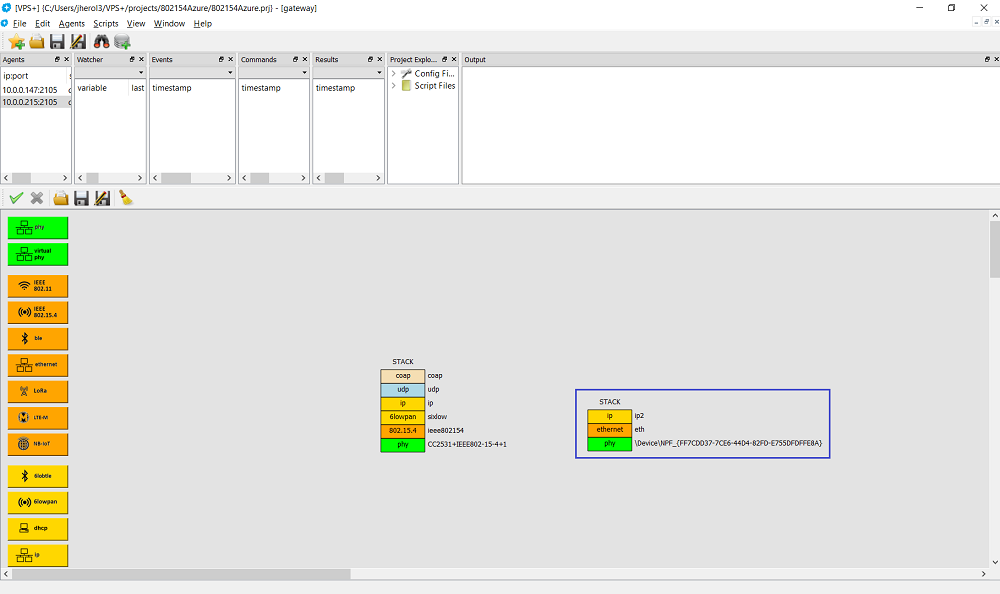The width and height of the screenshot is (1000, 594).
Task: Select agent 10.0.0.147:2105 in list
Action: [30, 89]
